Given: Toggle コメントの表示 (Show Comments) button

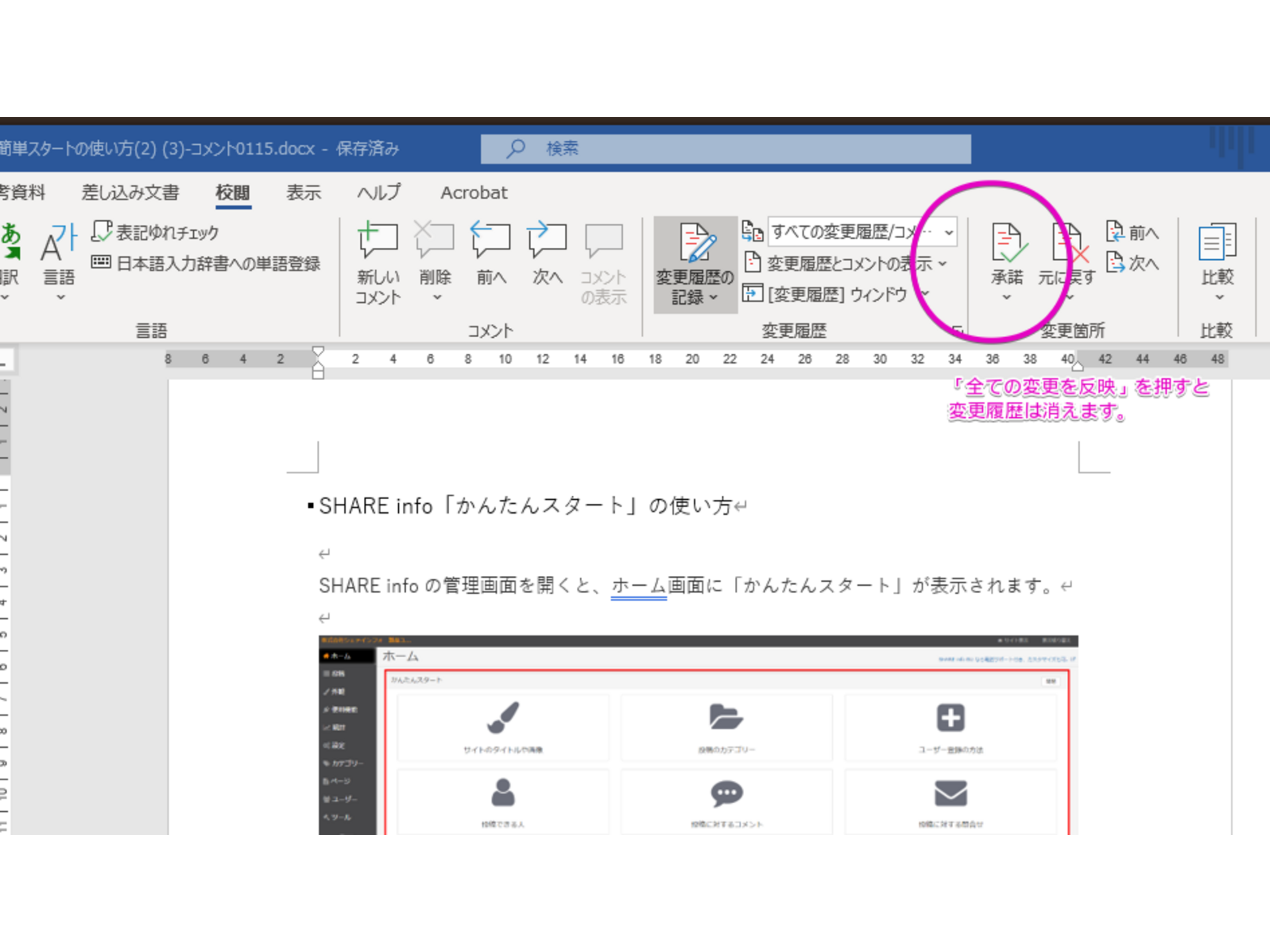Looking at the screenshot, I should tap(603, 264).
